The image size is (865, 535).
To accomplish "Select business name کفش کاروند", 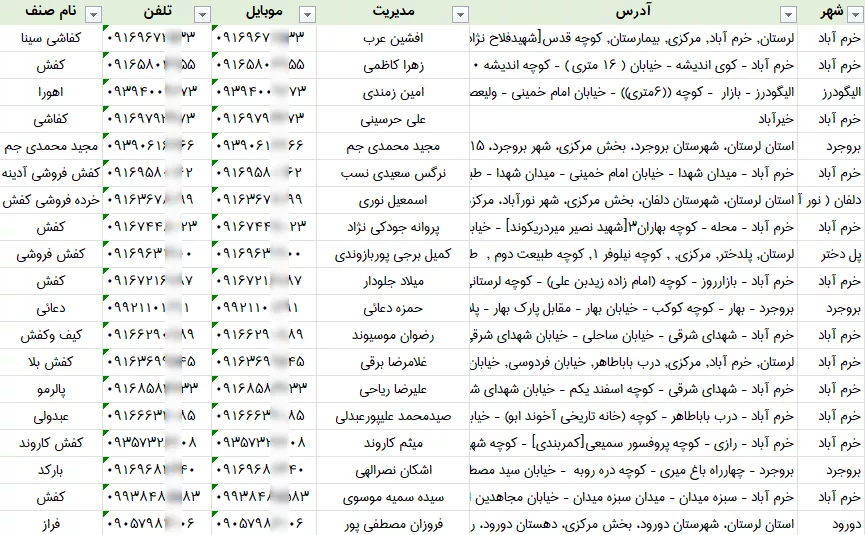I will 51,443.
